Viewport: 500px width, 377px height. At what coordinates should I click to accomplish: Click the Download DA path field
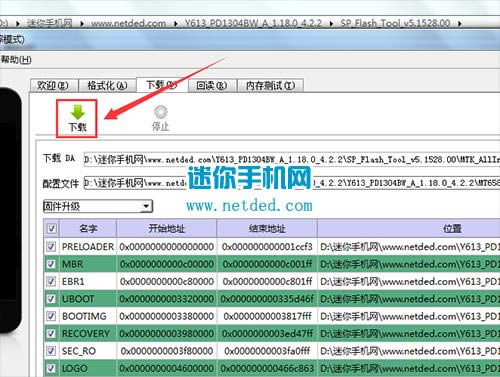(x=292, y=159)
